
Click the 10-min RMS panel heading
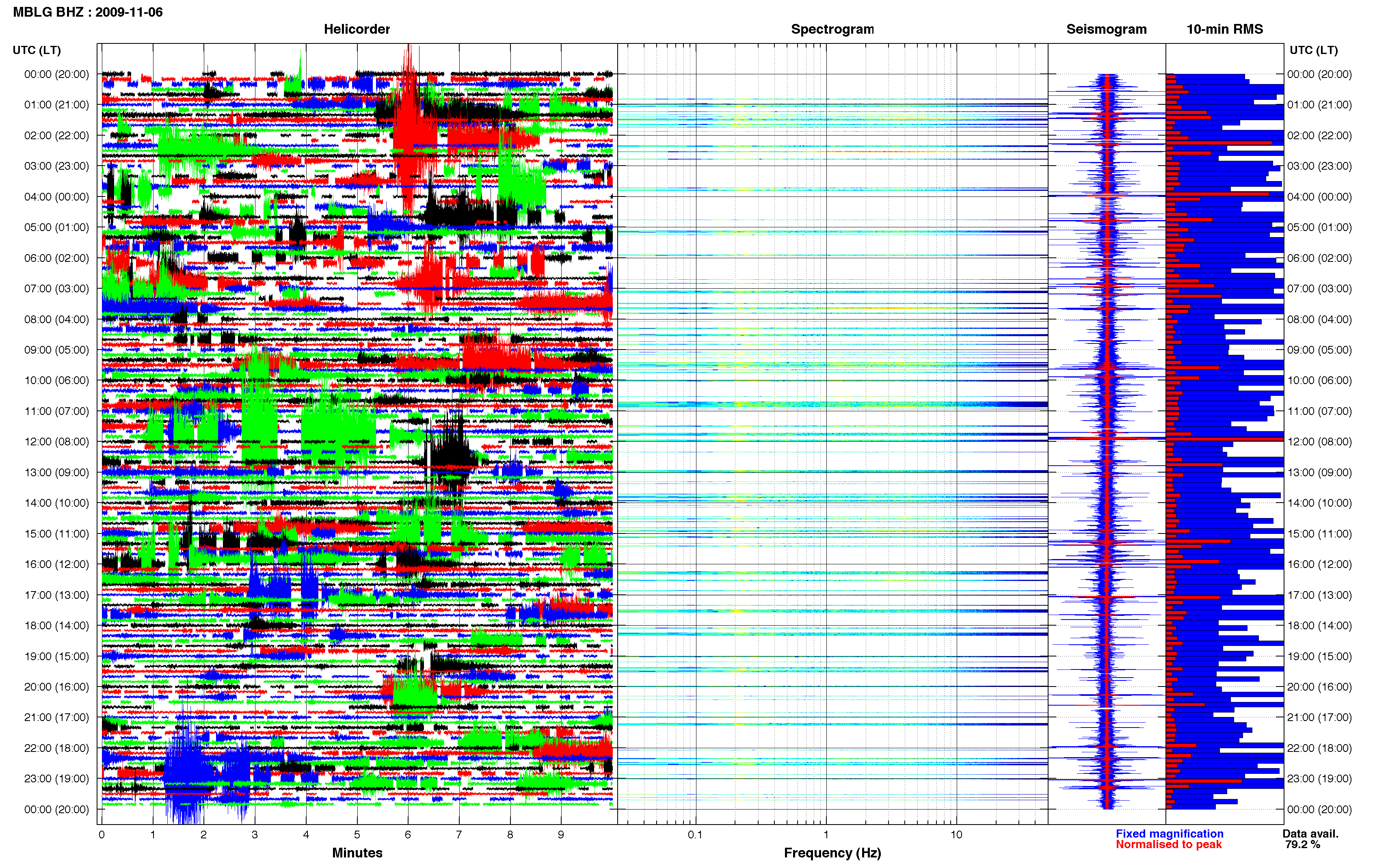point(1224,29)
